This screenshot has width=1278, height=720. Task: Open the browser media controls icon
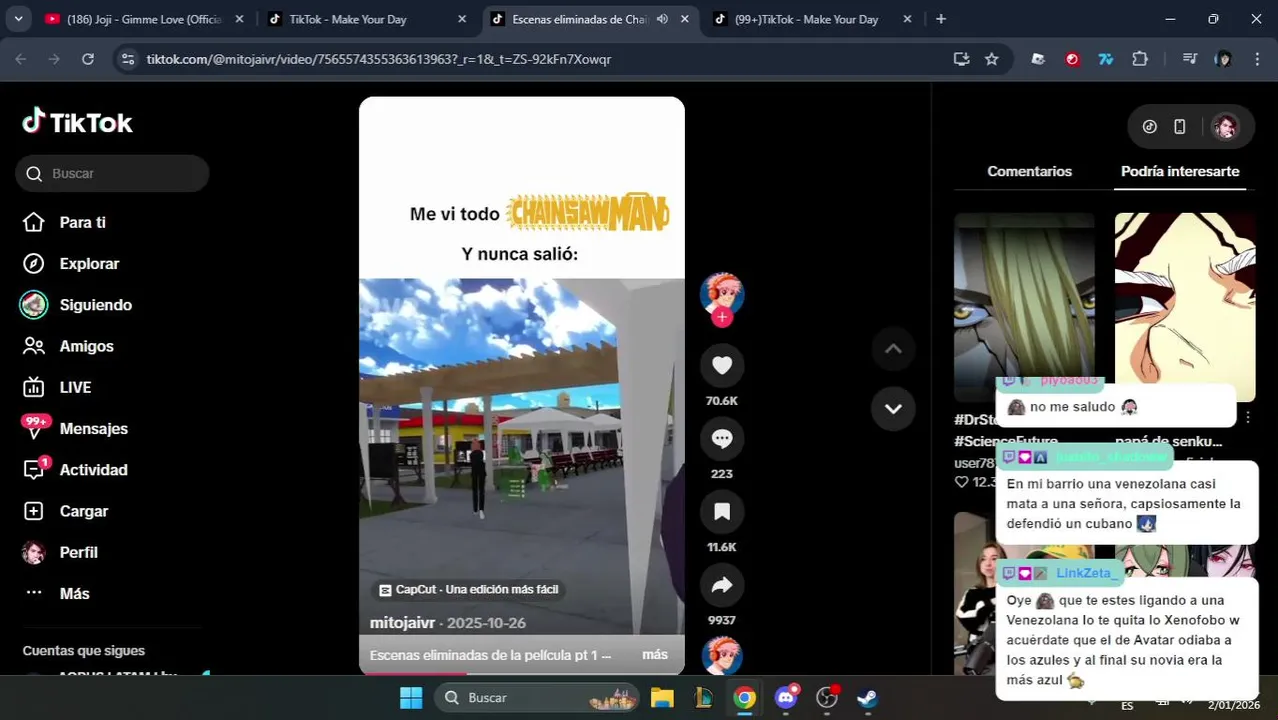1189,59
